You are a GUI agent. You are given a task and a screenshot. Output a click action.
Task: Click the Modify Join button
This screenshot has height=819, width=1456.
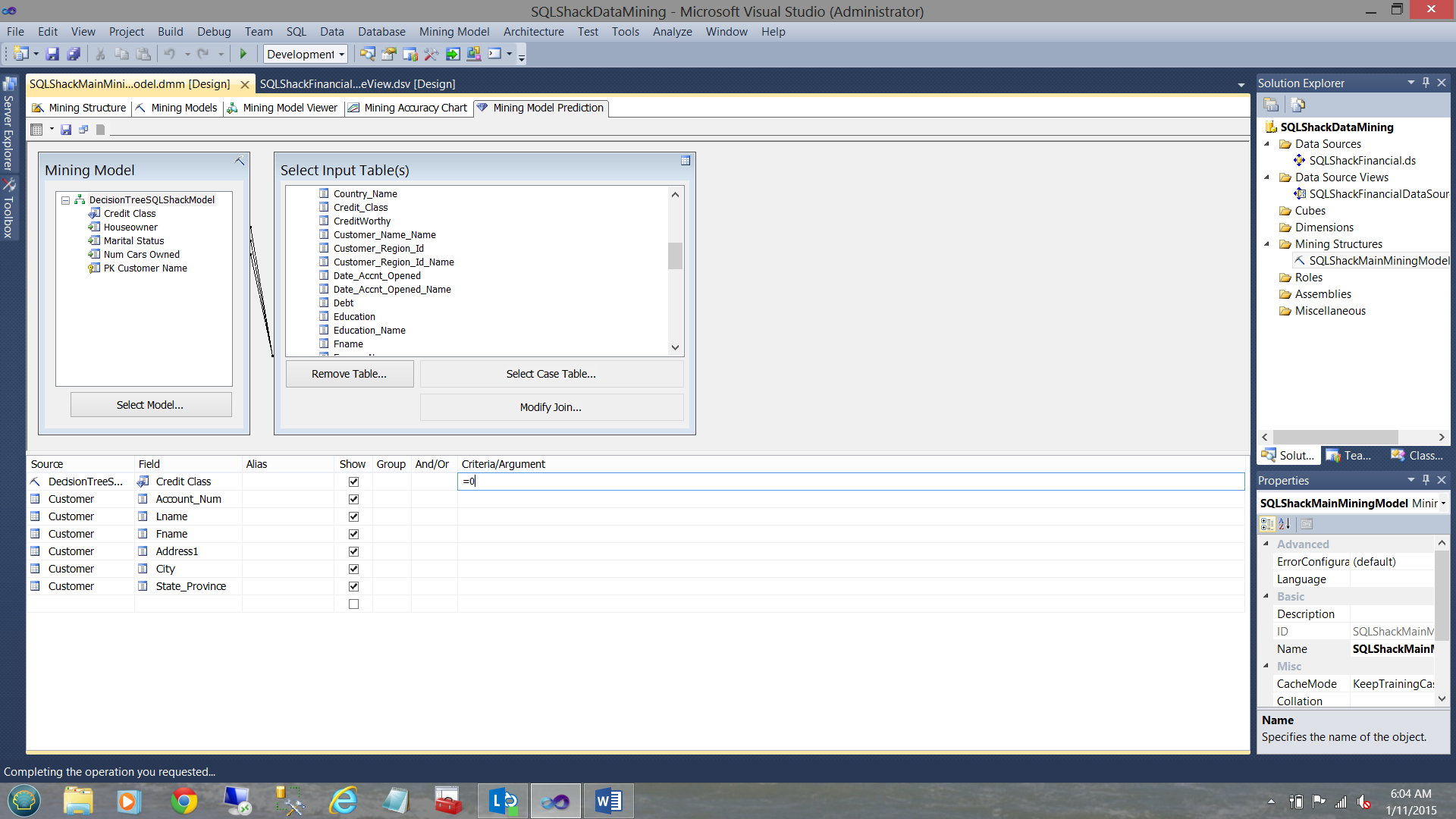pyautogui.click(x=551, y=407)
